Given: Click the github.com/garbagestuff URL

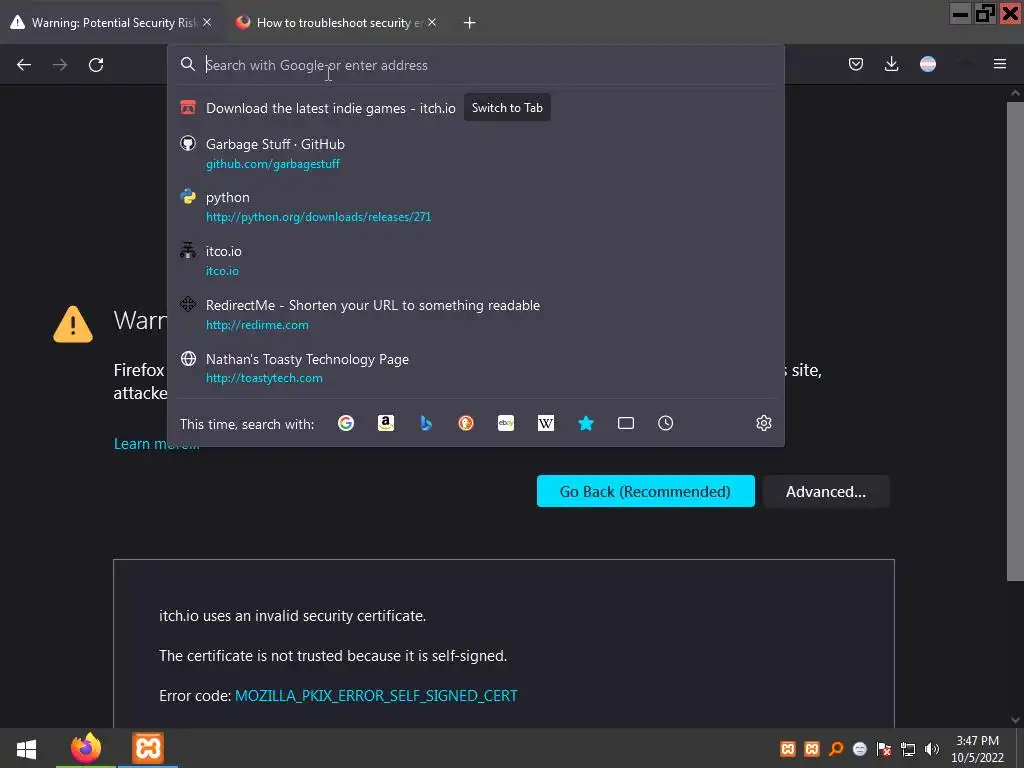Looking at the screenshot, I should (273, 164).
